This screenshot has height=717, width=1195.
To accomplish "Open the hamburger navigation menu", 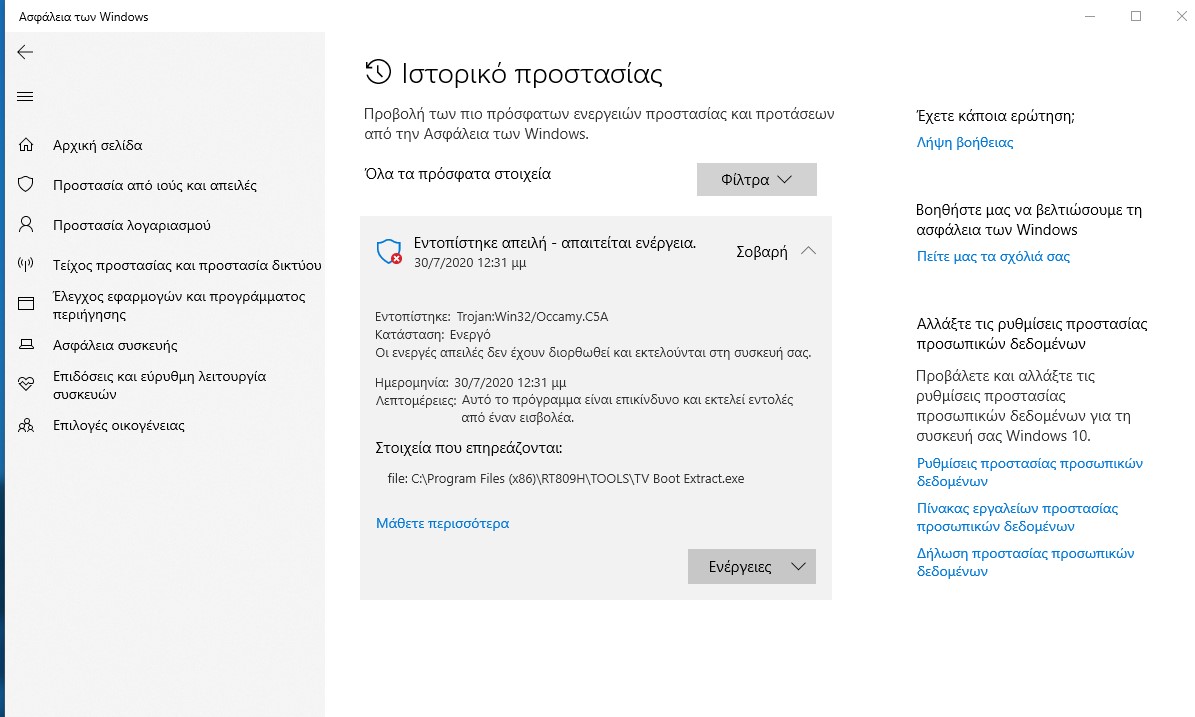I will coord(25,97).
